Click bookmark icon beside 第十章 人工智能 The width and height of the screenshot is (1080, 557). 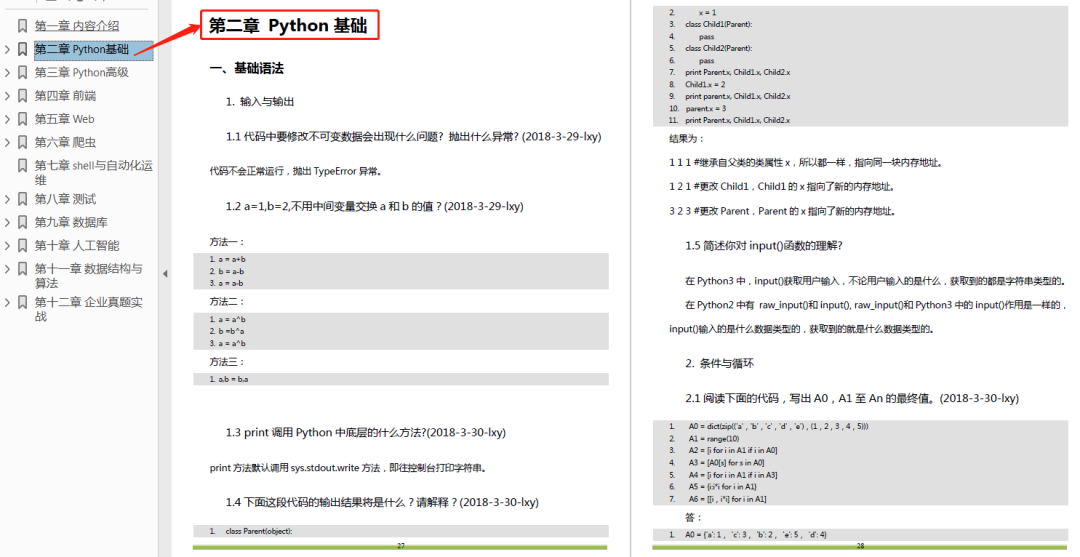coord(22,246)
